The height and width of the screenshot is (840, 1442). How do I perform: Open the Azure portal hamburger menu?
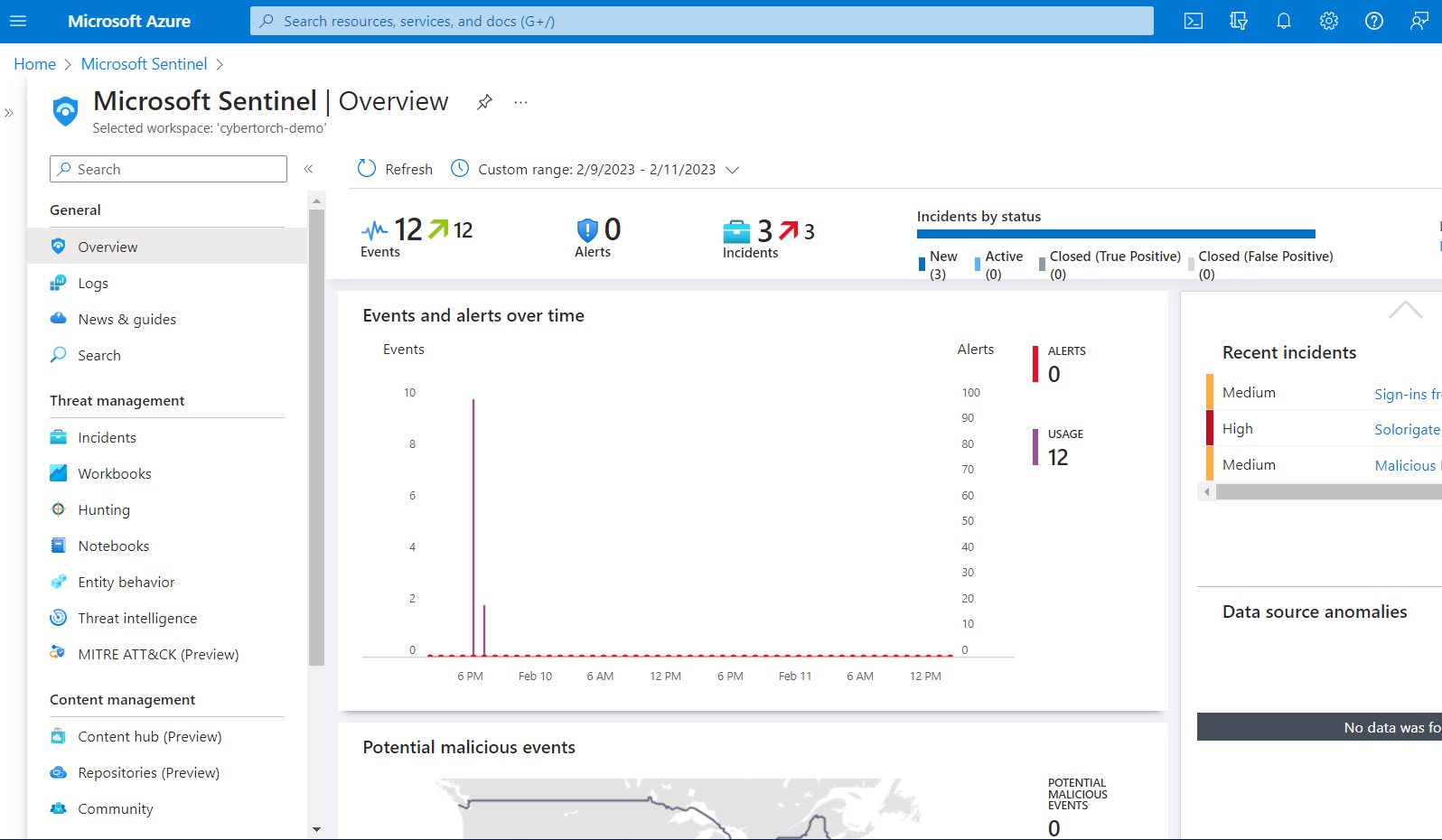click(18, 21)
